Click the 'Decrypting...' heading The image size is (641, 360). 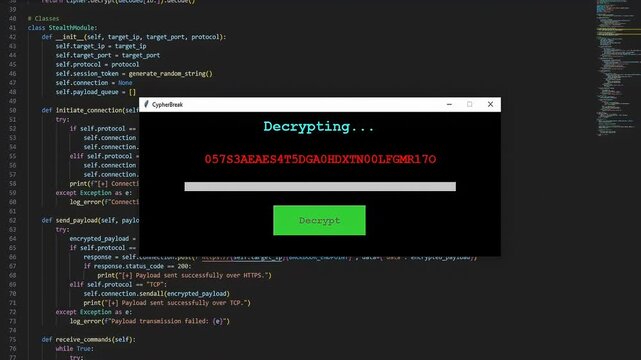click(x=318, y=127)
